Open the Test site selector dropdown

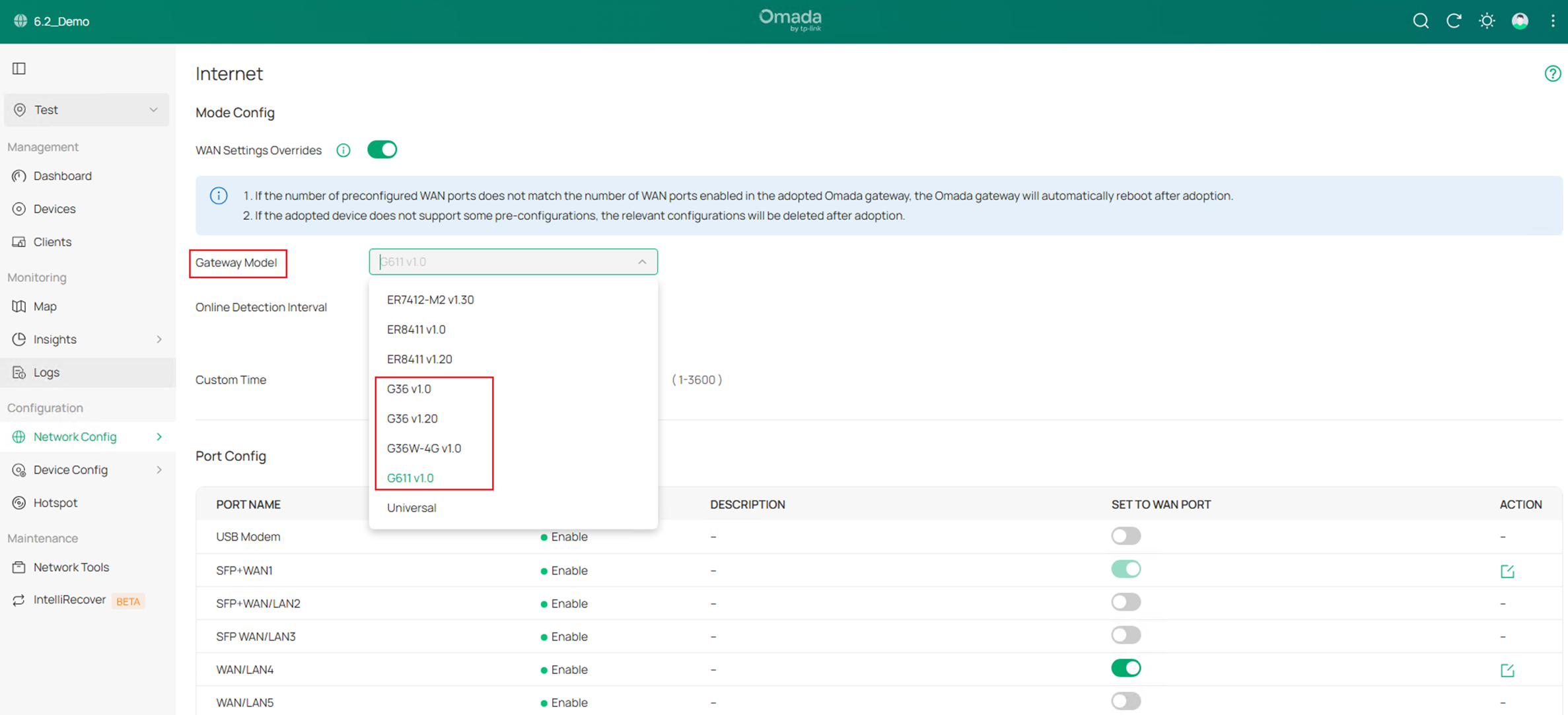tap(87, 110)
